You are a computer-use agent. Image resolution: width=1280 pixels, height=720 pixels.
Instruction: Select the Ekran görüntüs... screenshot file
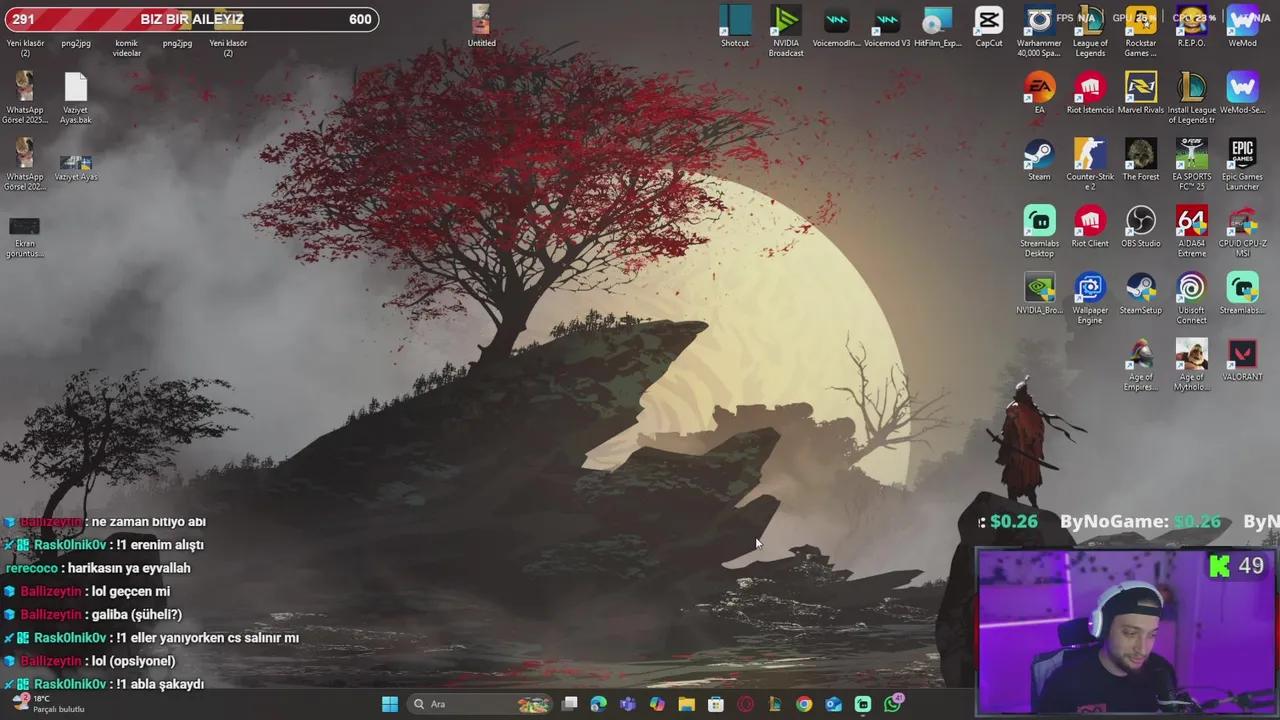click(x=25, y=238)
